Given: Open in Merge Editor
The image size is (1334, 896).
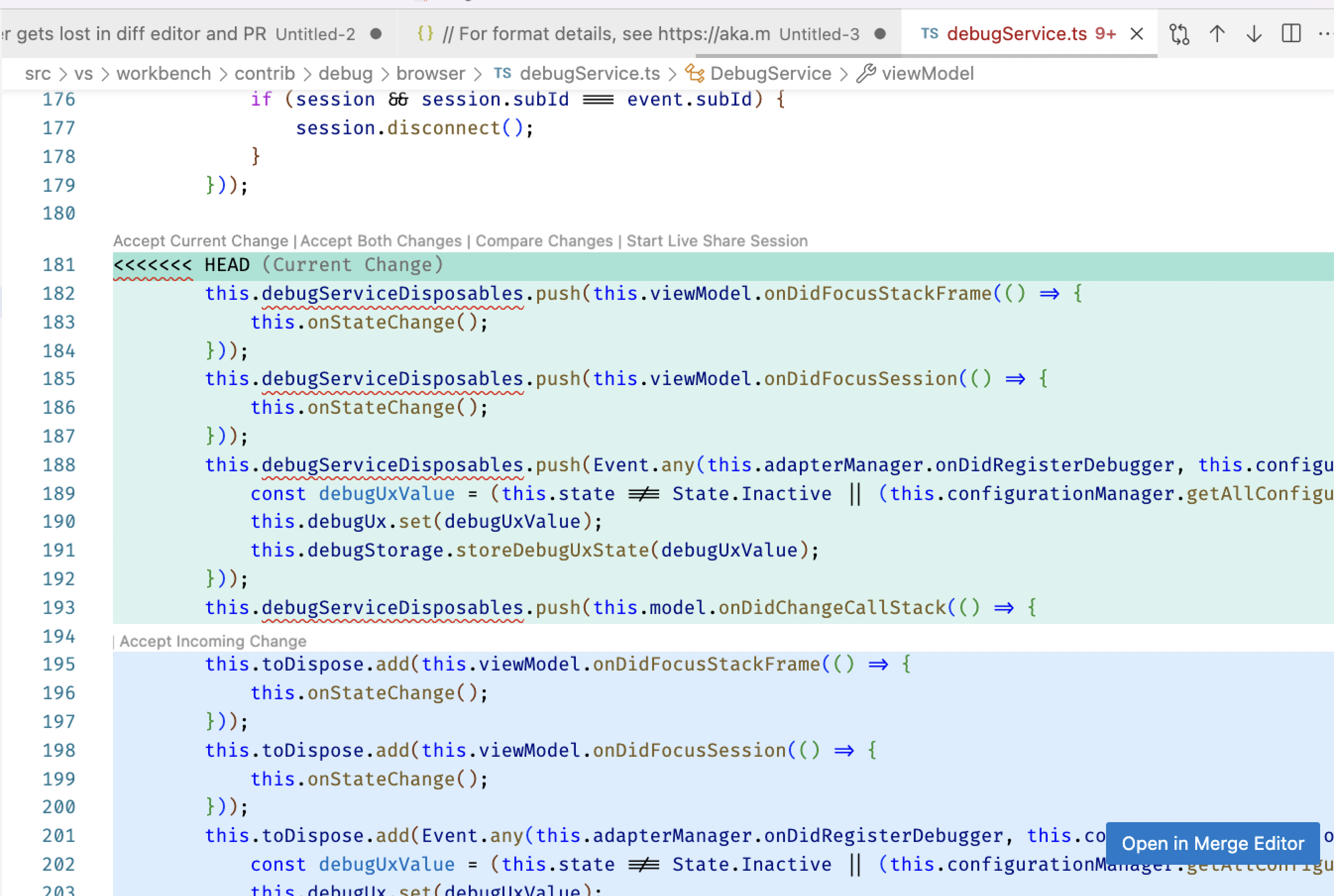Looking at the screenshot, I should (x=1212, y=843).
